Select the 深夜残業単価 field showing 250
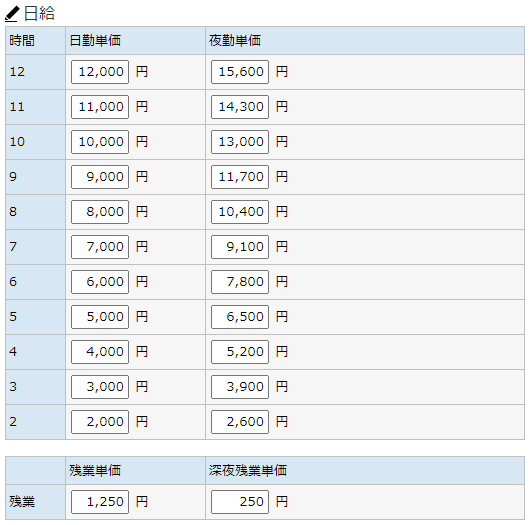The image size is (531, 525). tap(240, 502)
